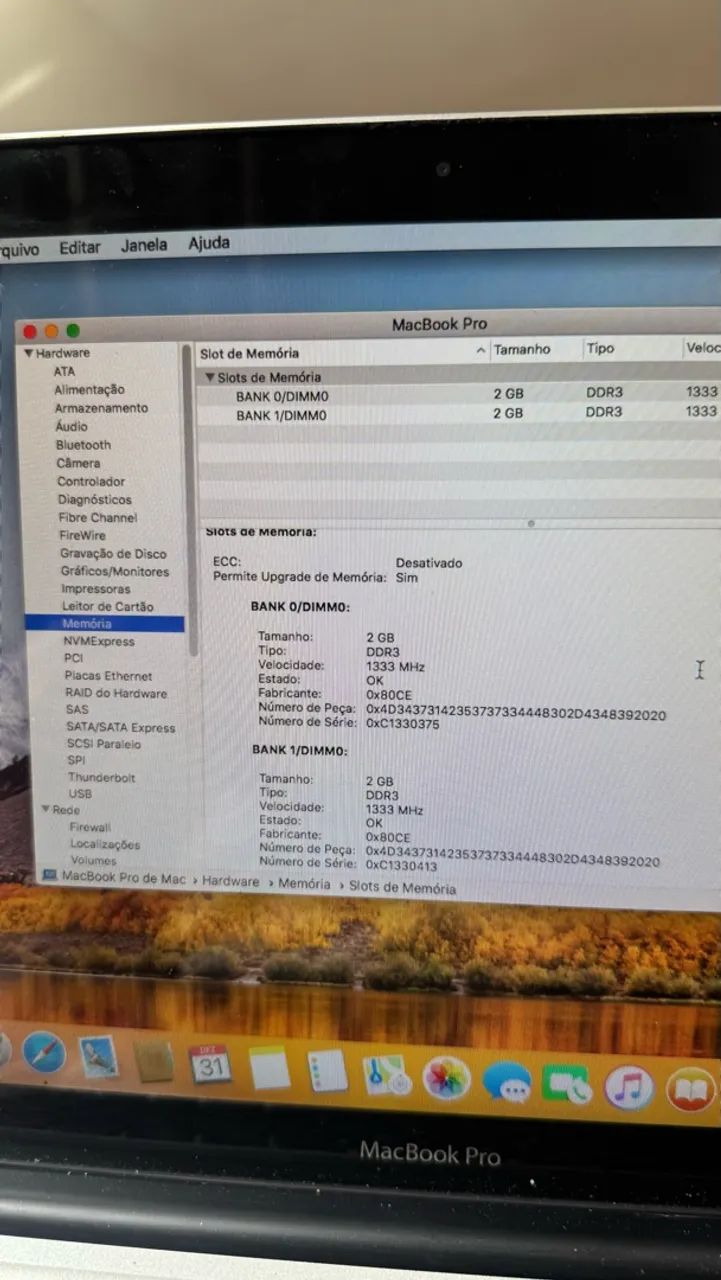Select Diagnósticos in the sidebar
This screenshot has height=1280, width=721.
[94, 499]
